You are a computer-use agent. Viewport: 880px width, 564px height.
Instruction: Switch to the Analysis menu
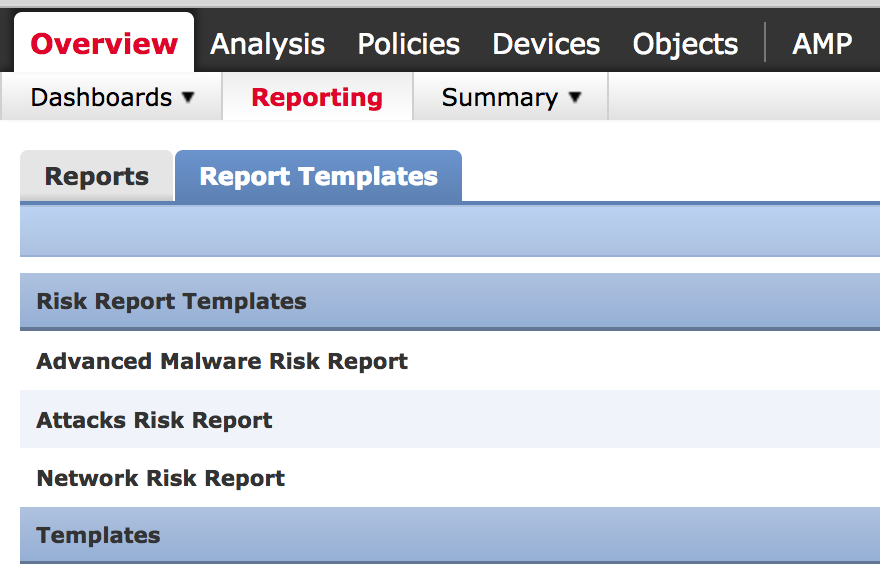click(x=267, y=44)
